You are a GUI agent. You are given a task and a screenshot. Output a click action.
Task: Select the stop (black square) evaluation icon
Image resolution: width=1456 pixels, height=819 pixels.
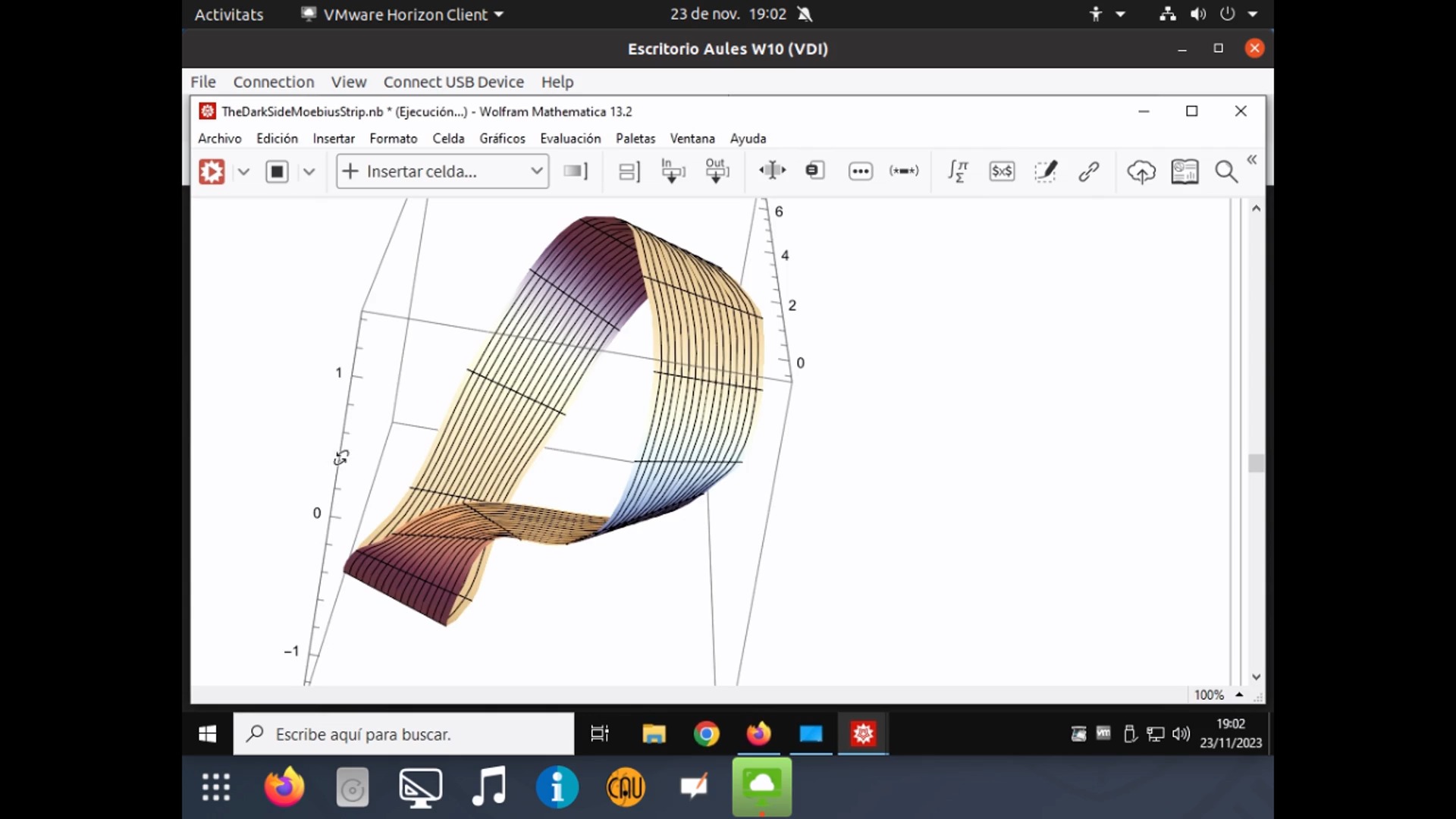coord(277,171)
